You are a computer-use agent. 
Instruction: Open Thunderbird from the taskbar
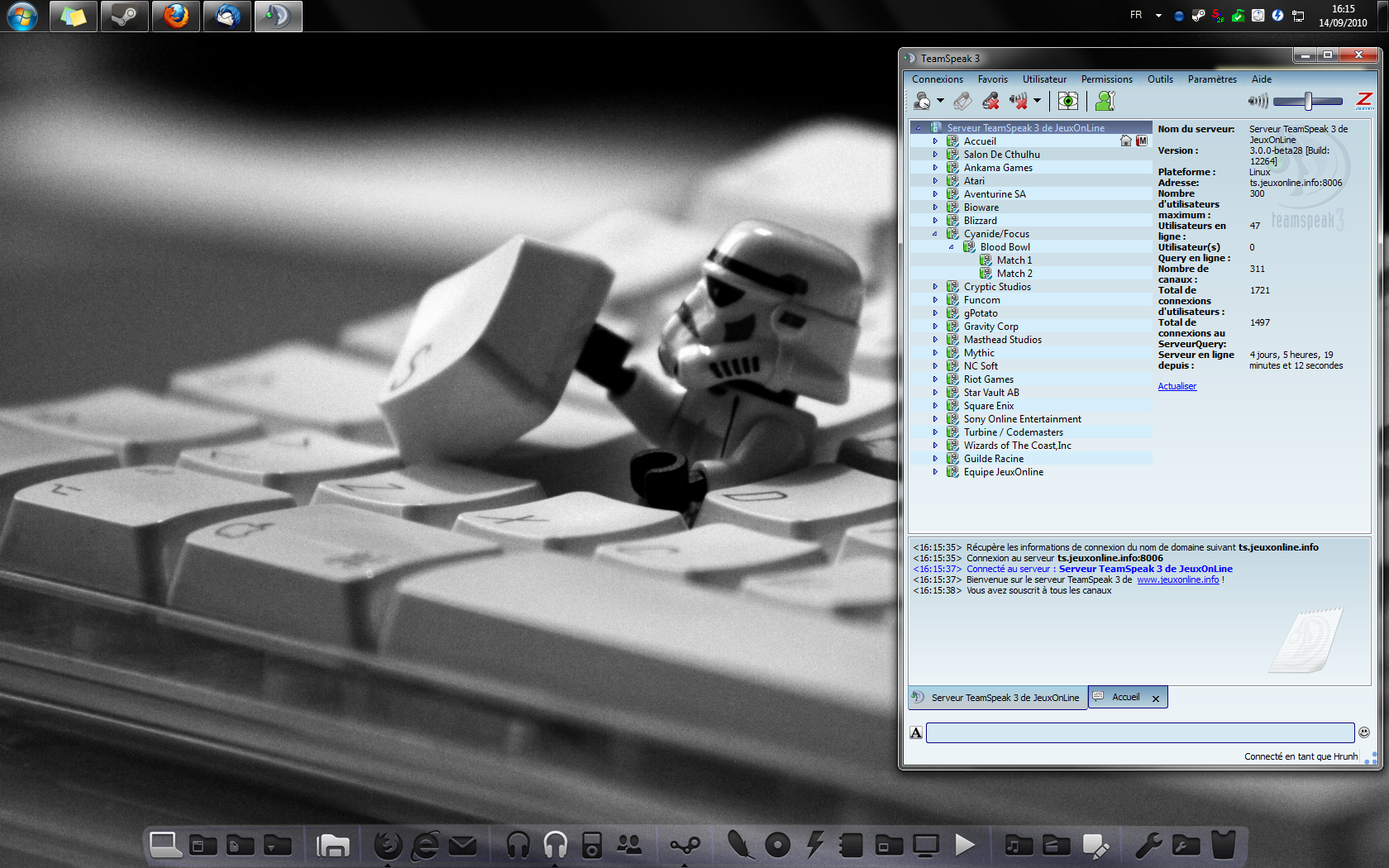click(227, 17)
